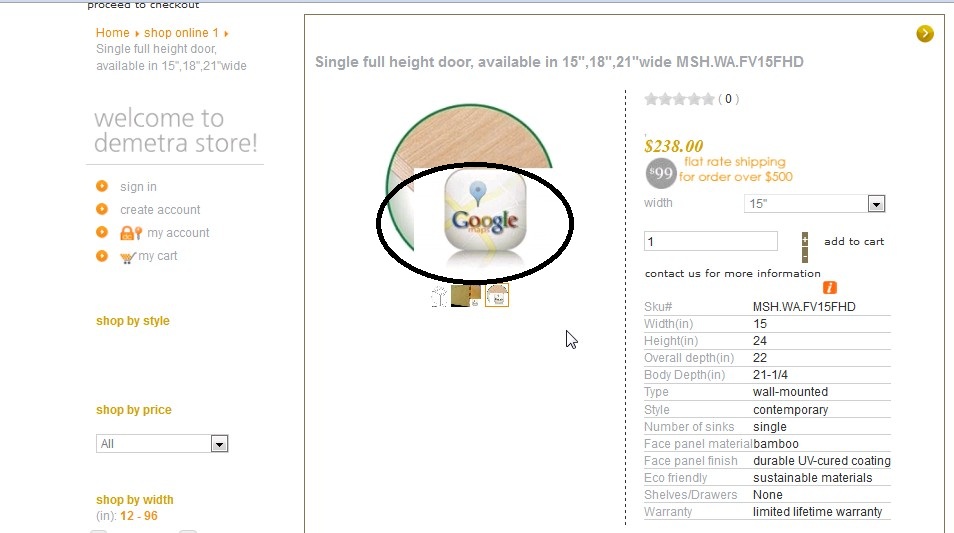Click contact us for more information
This screenshot has width=954, height=533.
tap(733, 274)
